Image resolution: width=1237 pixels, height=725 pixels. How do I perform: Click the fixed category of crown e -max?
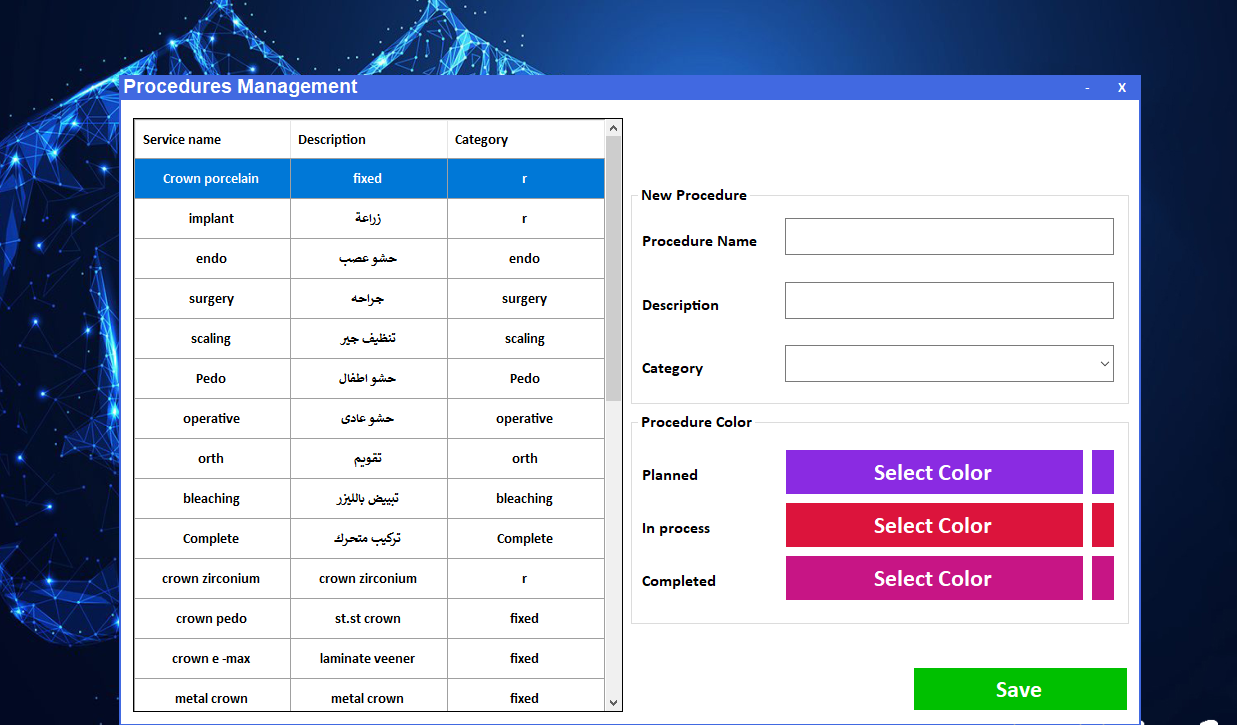pyautogui.click(x=526, y=659)
